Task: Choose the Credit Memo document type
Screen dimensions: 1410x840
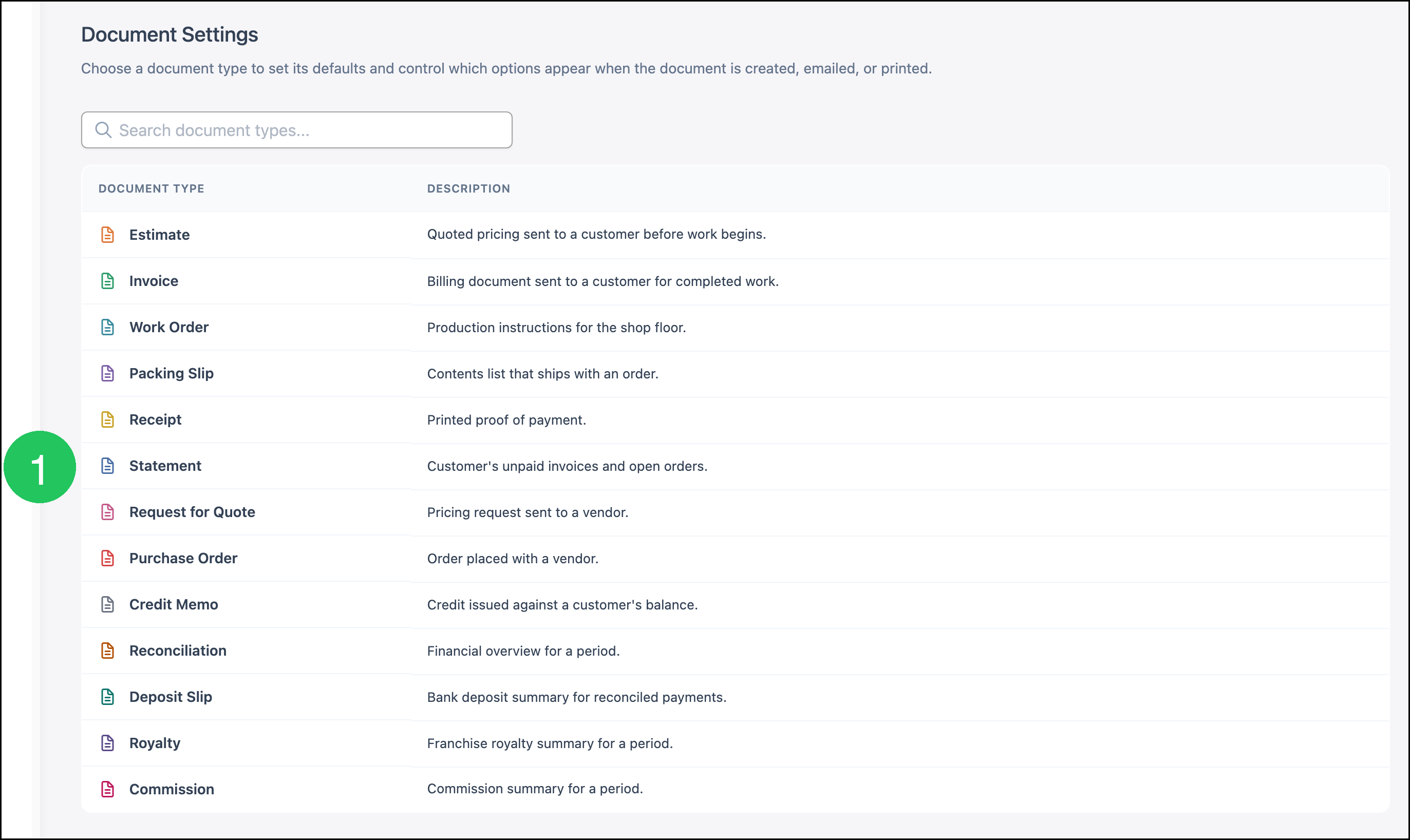Action: tap(173, 604)
